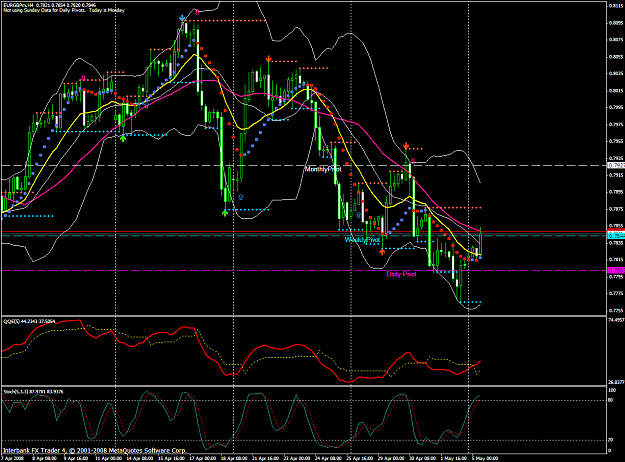
Task: Click the Stochastic 20 level label
Action: pos(611,440)
